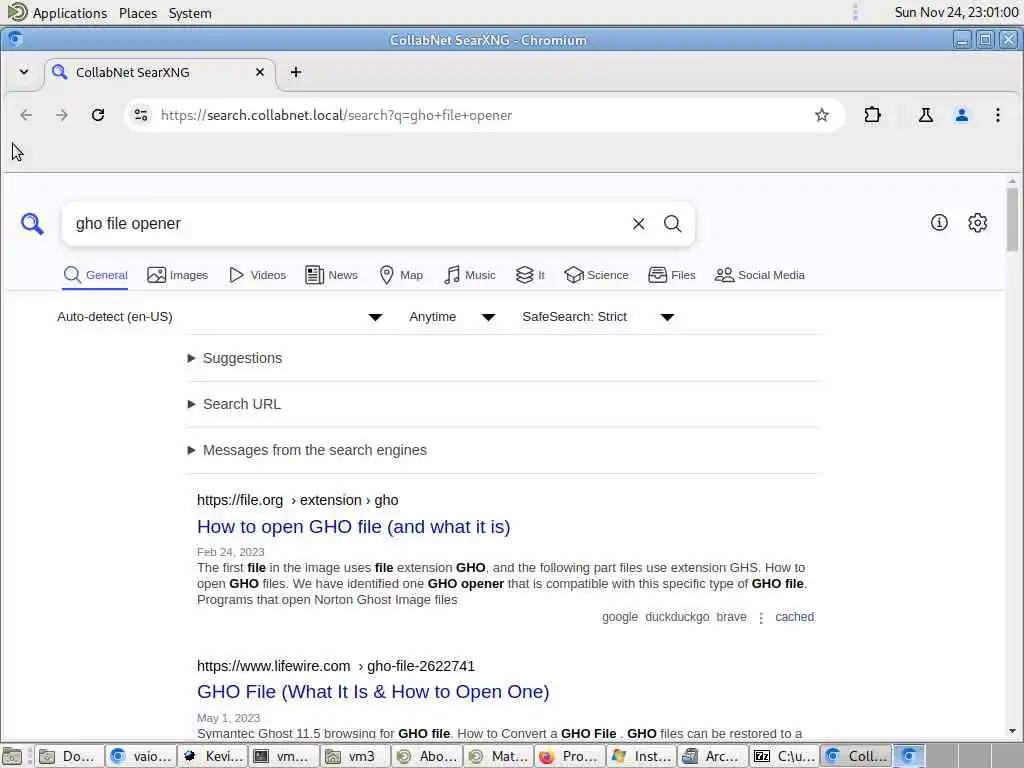This screenshot has height=768, width=1024.
Task: Switch to the Images category
Action: [178, 275]
